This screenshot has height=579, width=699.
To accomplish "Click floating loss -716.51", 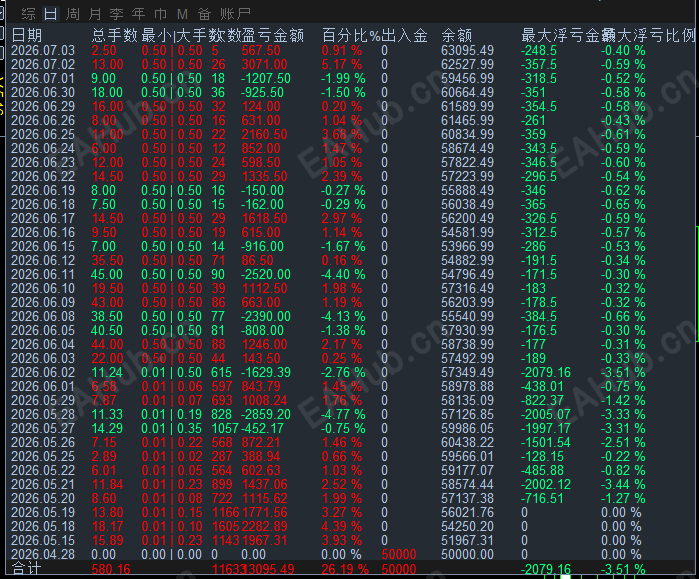I will (x=542, y=498).
